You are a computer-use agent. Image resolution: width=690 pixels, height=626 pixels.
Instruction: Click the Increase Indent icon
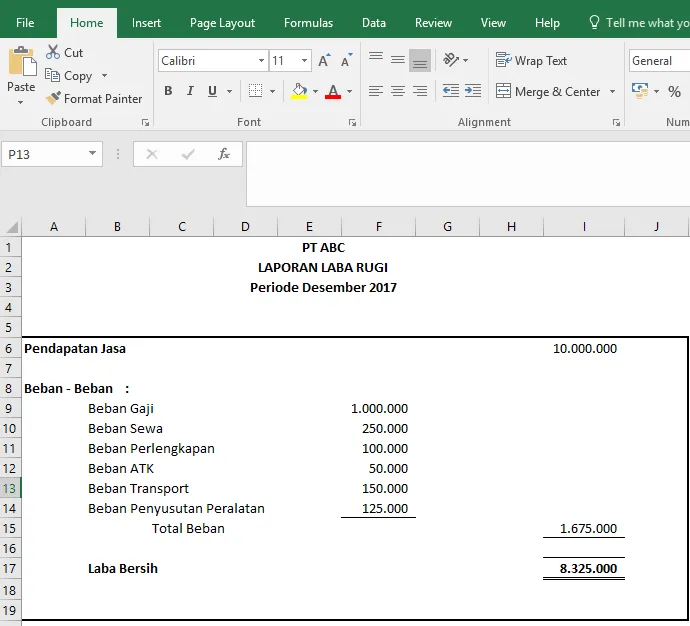point(473,91)
